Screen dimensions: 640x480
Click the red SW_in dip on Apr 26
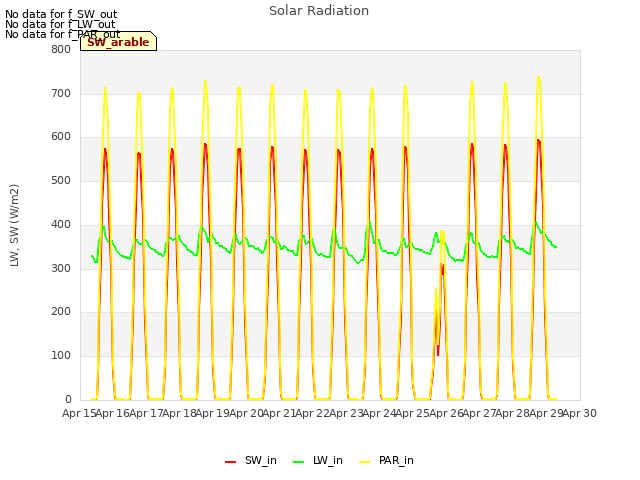tap(438, 353)
